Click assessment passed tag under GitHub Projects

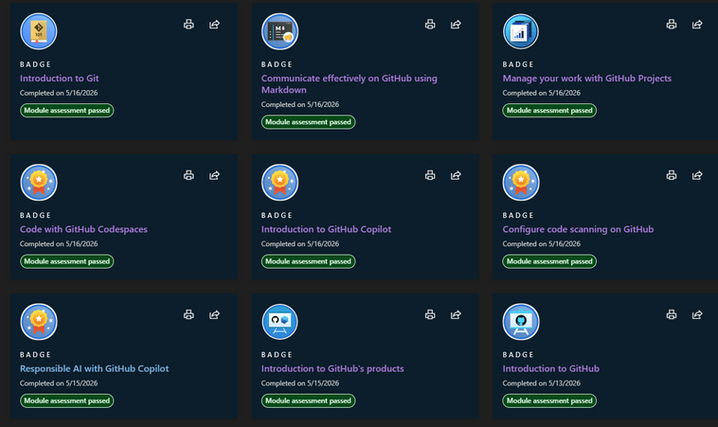coord(549,110)
